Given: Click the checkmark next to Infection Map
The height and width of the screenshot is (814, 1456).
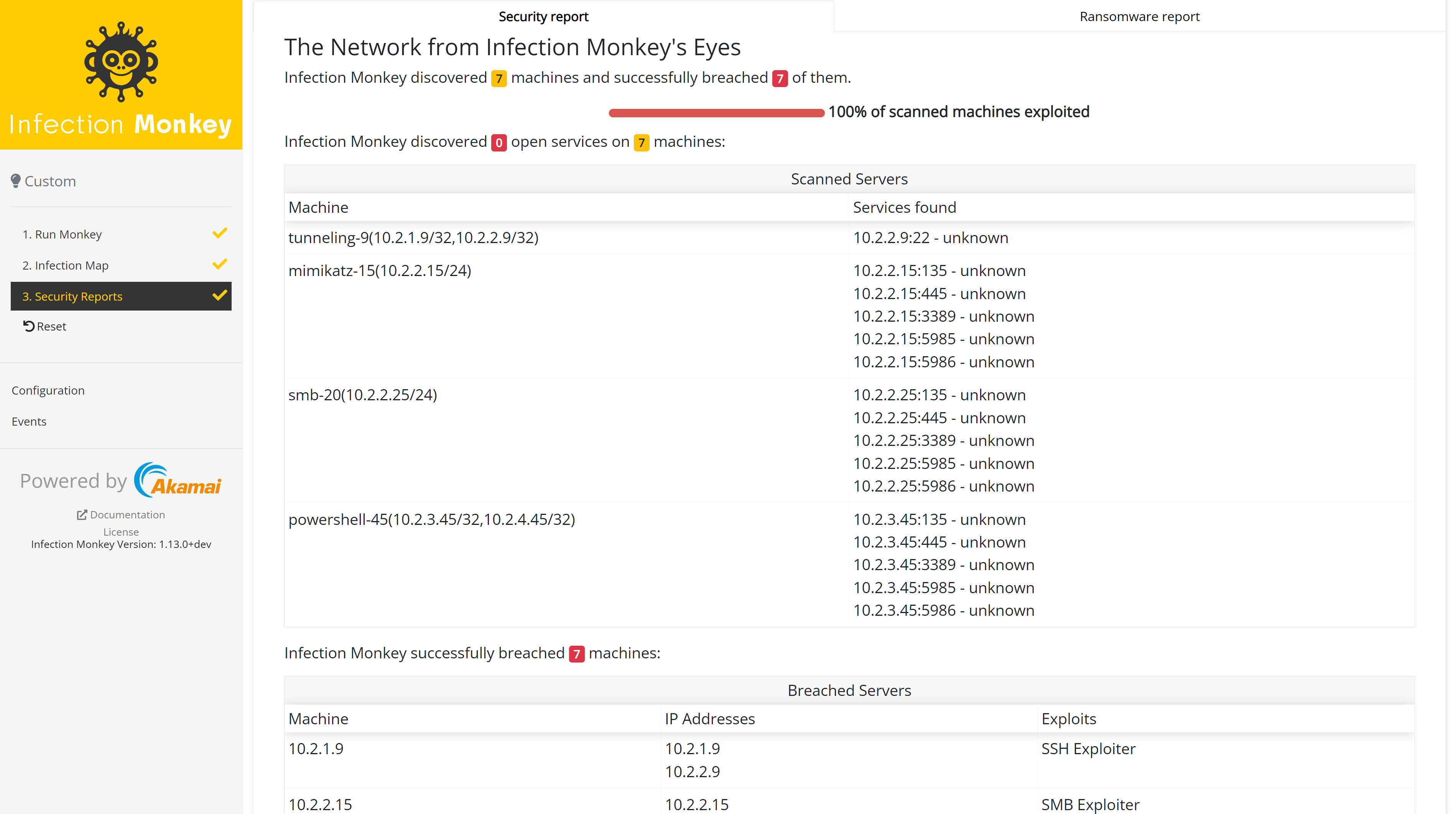Looking at the screenshot, I should click(x=219, y=265).
